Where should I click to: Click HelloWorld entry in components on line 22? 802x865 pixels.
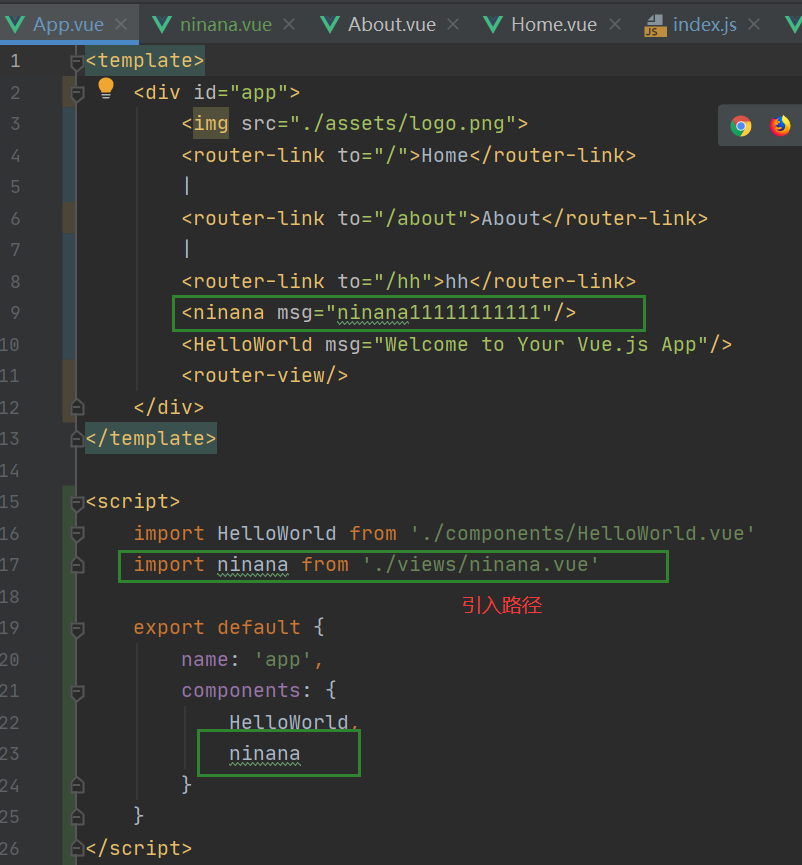pos(288,722)
